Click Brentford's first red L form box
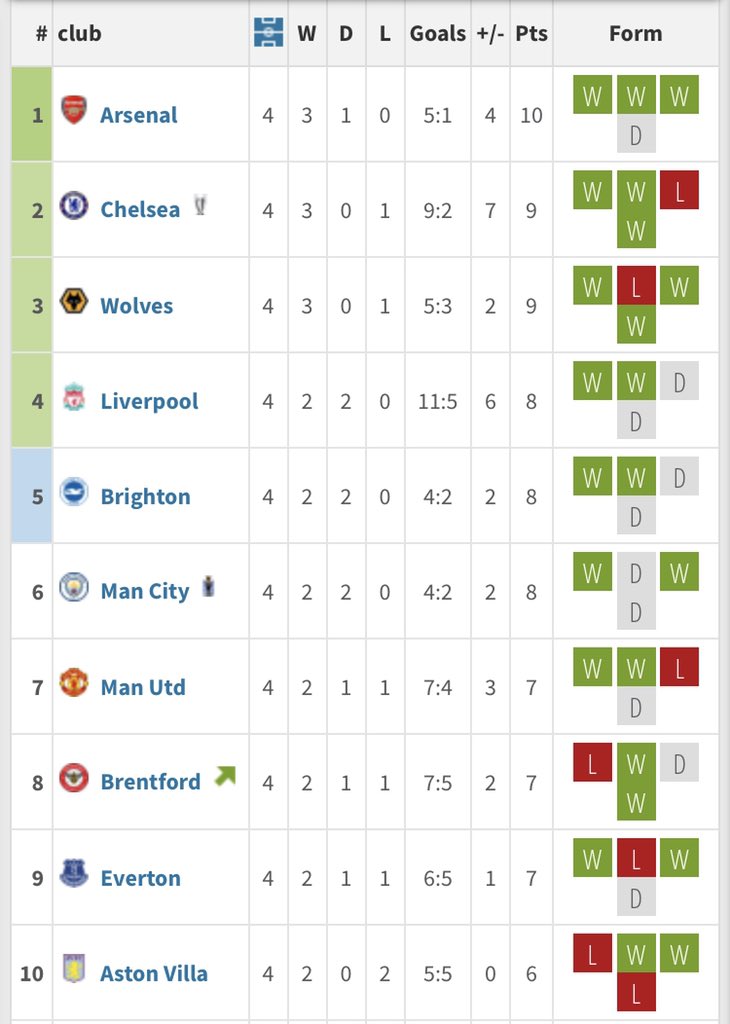The width and height of the screenshot is (730, 1024). [x=592, y=762]
